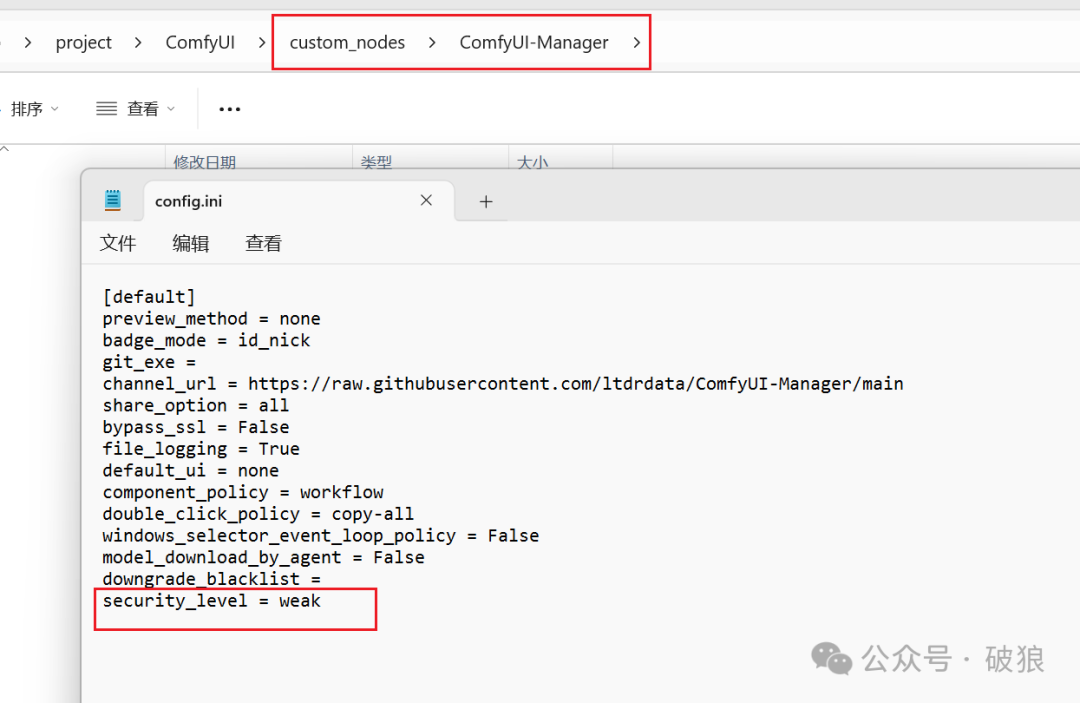Click the file_logging = True line

(201, 449)
